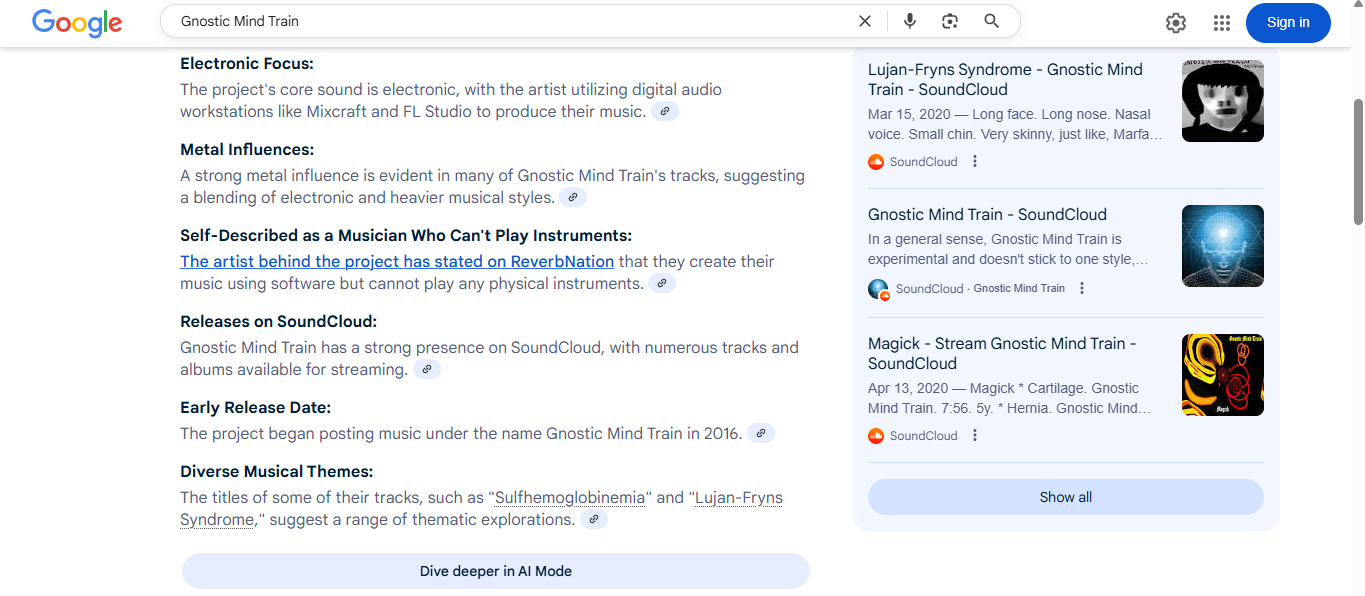
Task: Open the ReverbNation statement link
Action: pyautogui.click(x=397, y=261)
